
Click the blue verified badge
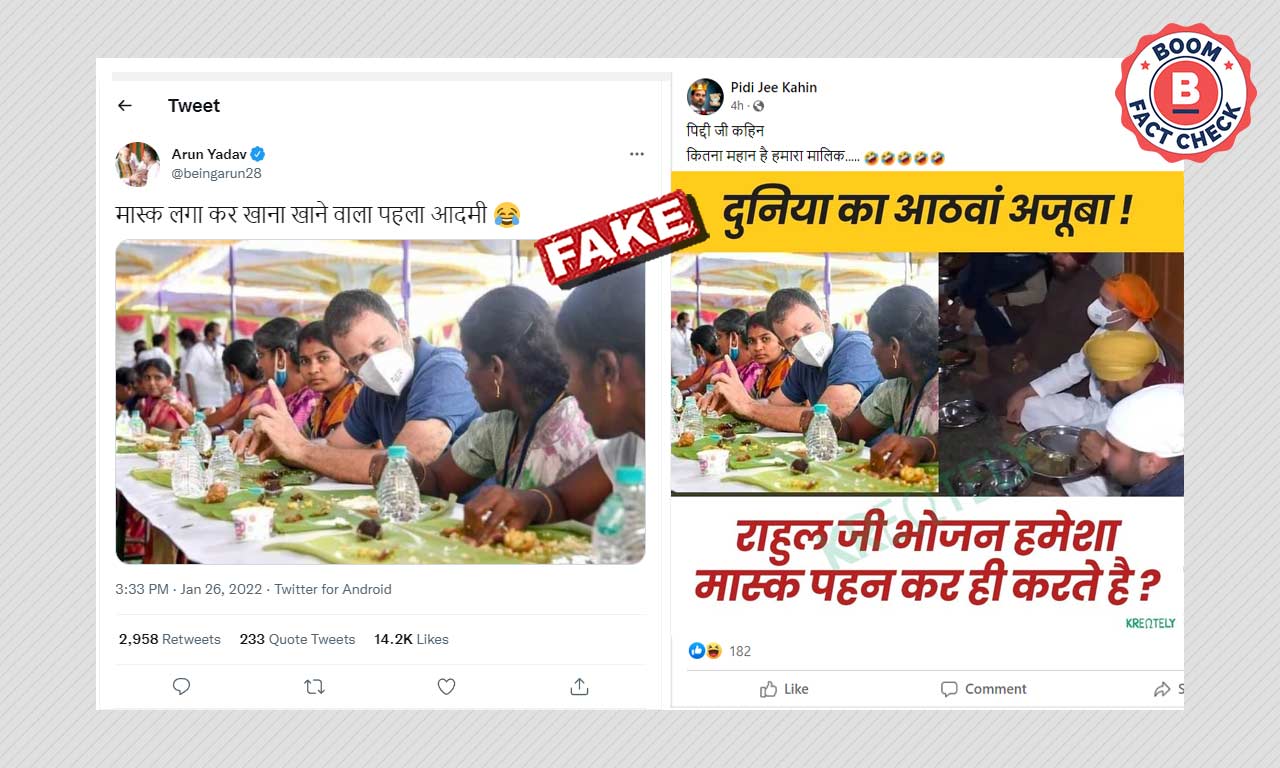click(258, 154)
